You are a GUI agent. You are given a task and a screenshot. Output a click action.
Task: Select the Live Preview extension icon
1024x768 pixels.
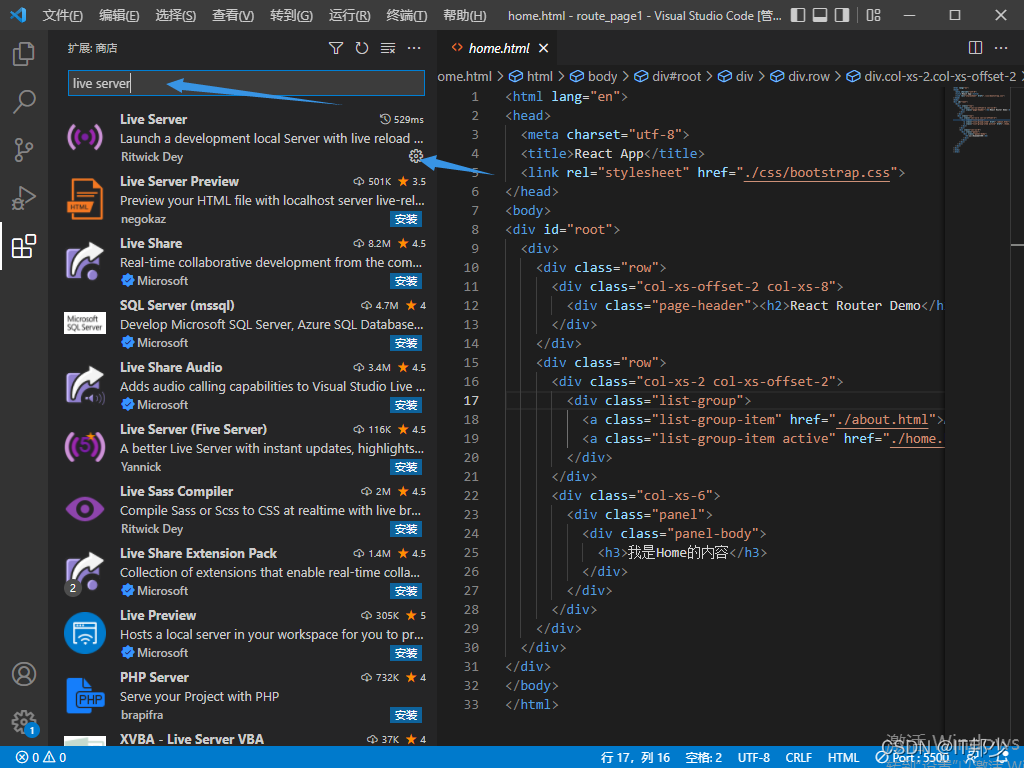pyautogui.click(x=85, y=633)
